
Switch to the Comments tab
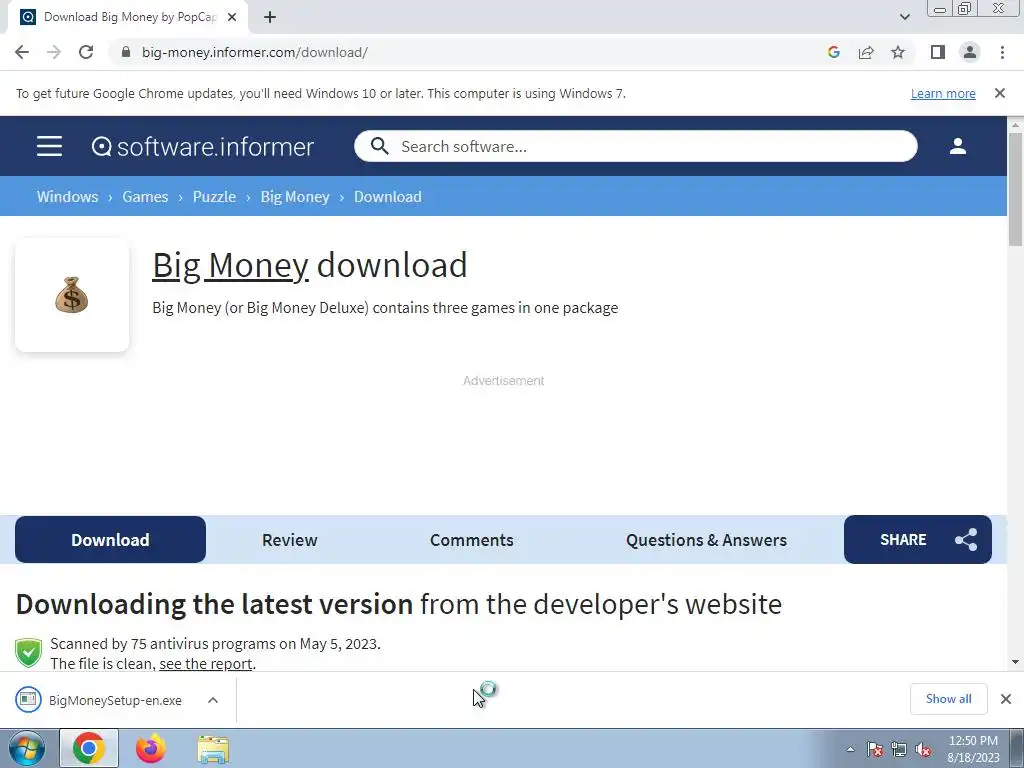(x=472, y=540)
